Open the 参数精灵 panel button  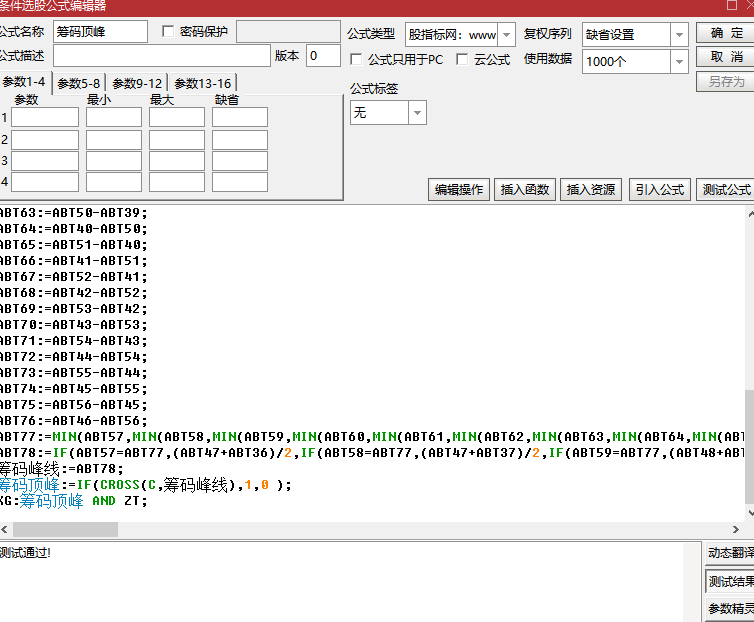[730, 609]
